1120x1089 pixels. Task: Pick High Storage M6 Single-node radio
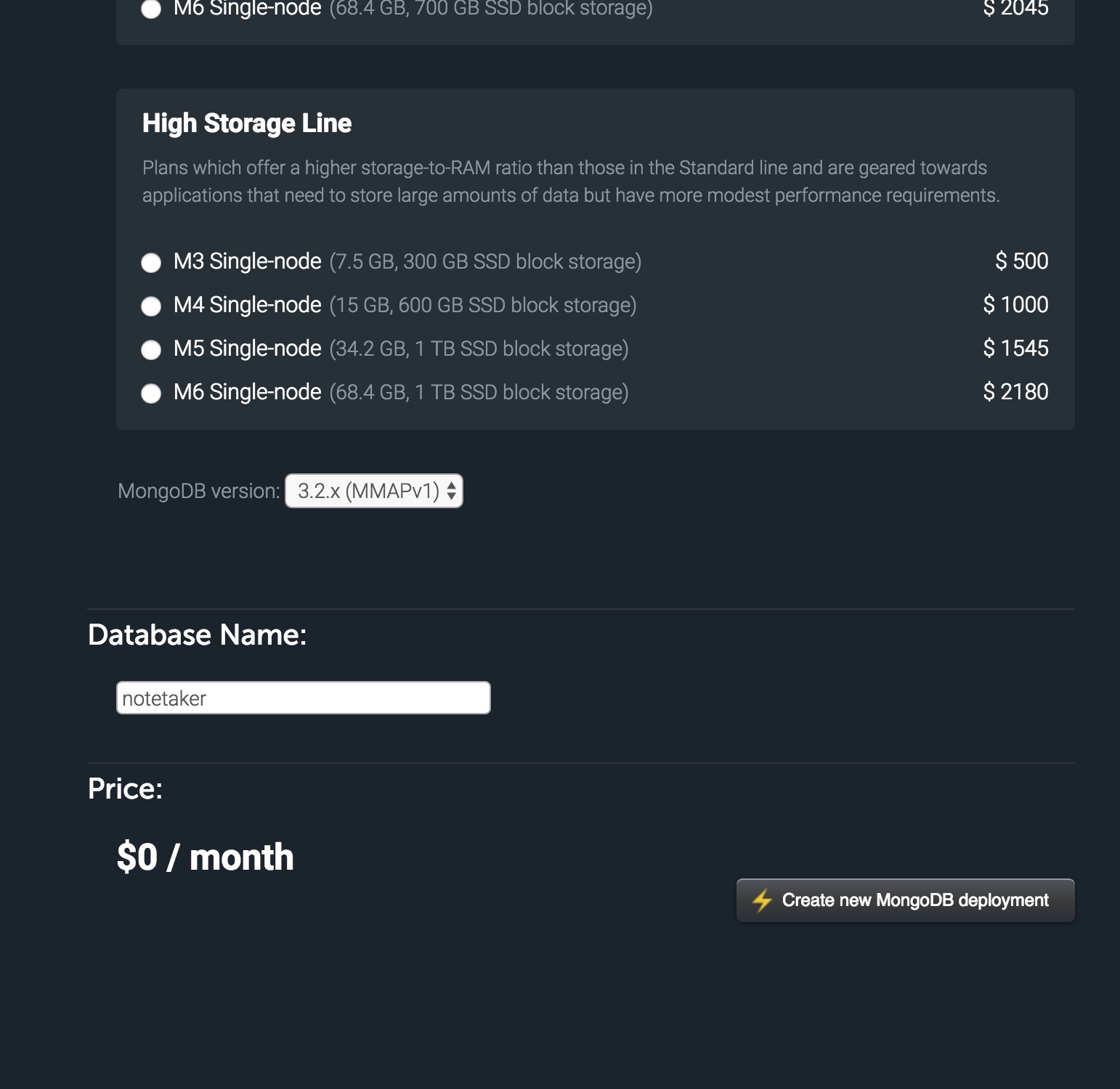[x=151, y=393]
